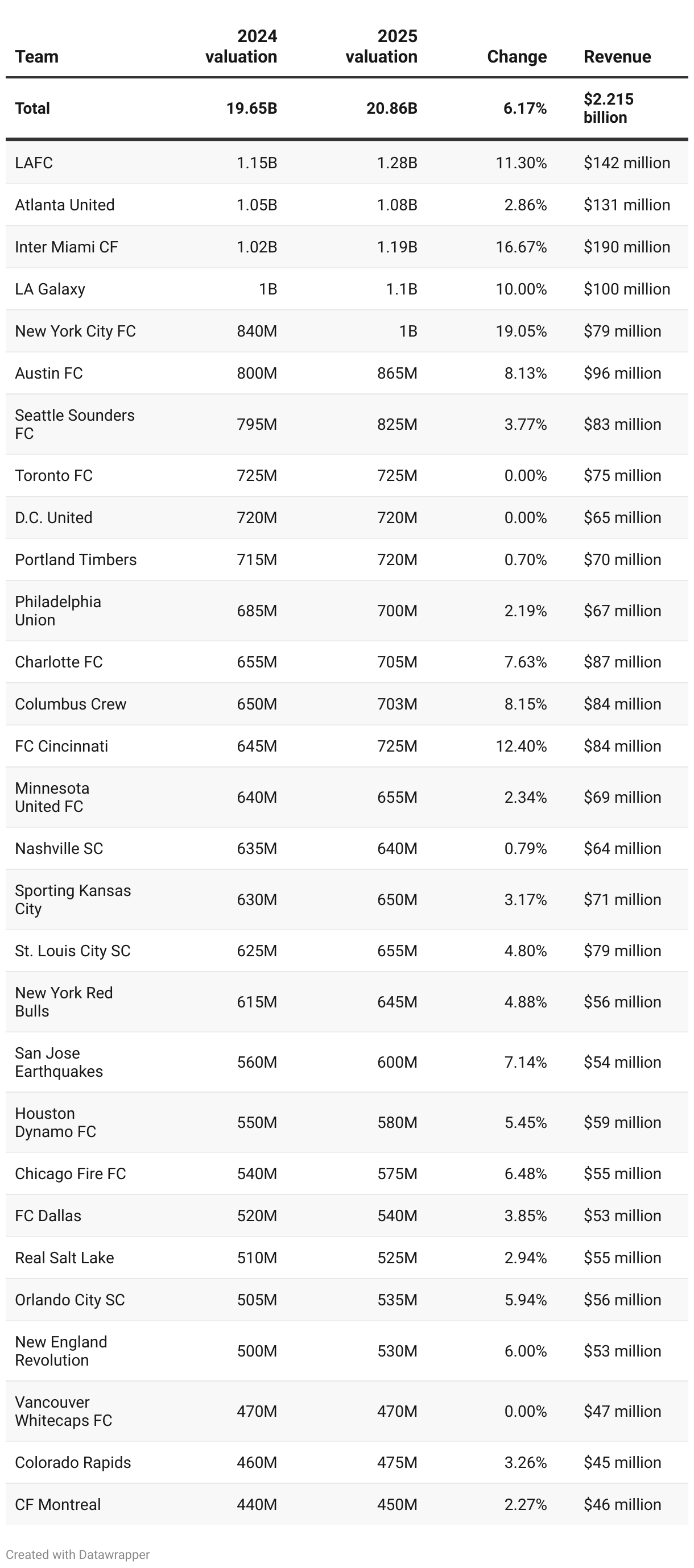Select the Toronto FC team name

click(x=53, y=475)
